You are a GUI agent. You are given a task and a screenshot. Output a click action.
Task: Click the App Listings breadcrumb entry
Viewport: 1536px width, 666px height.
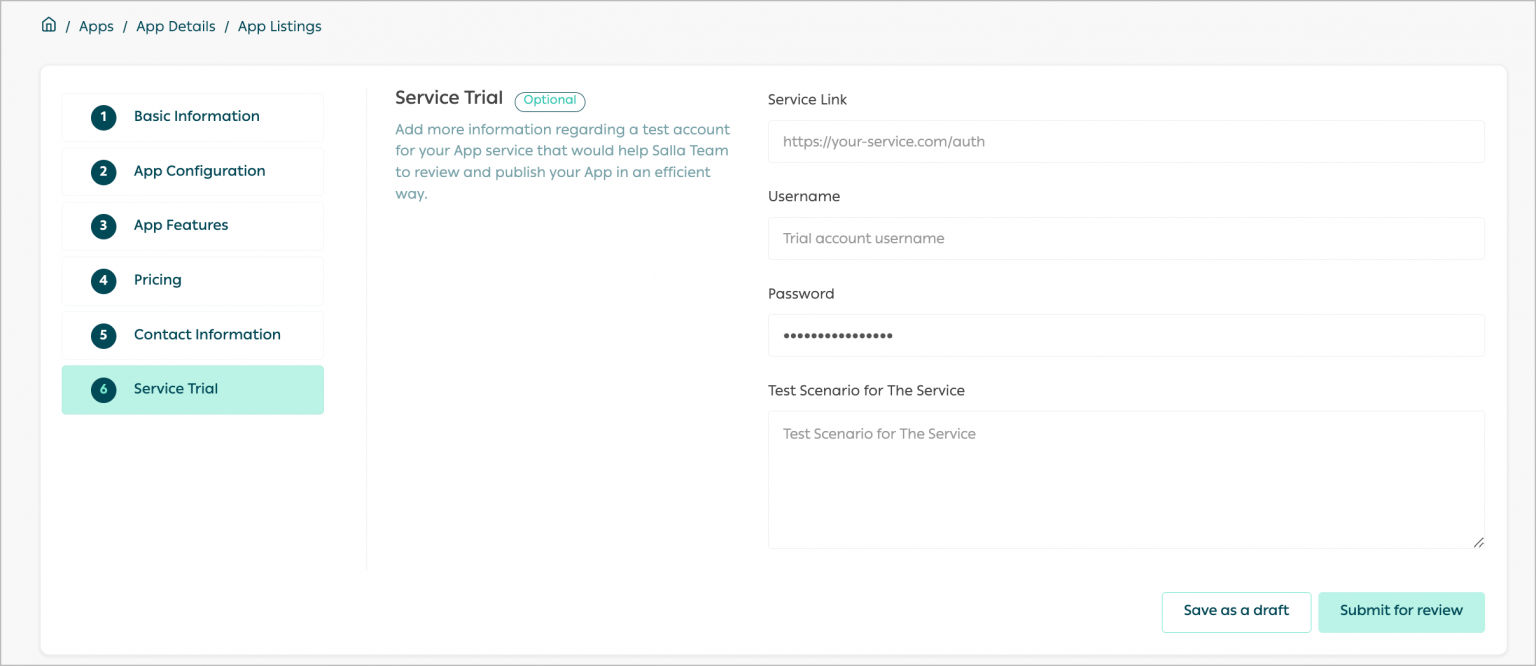click(279, 26)
